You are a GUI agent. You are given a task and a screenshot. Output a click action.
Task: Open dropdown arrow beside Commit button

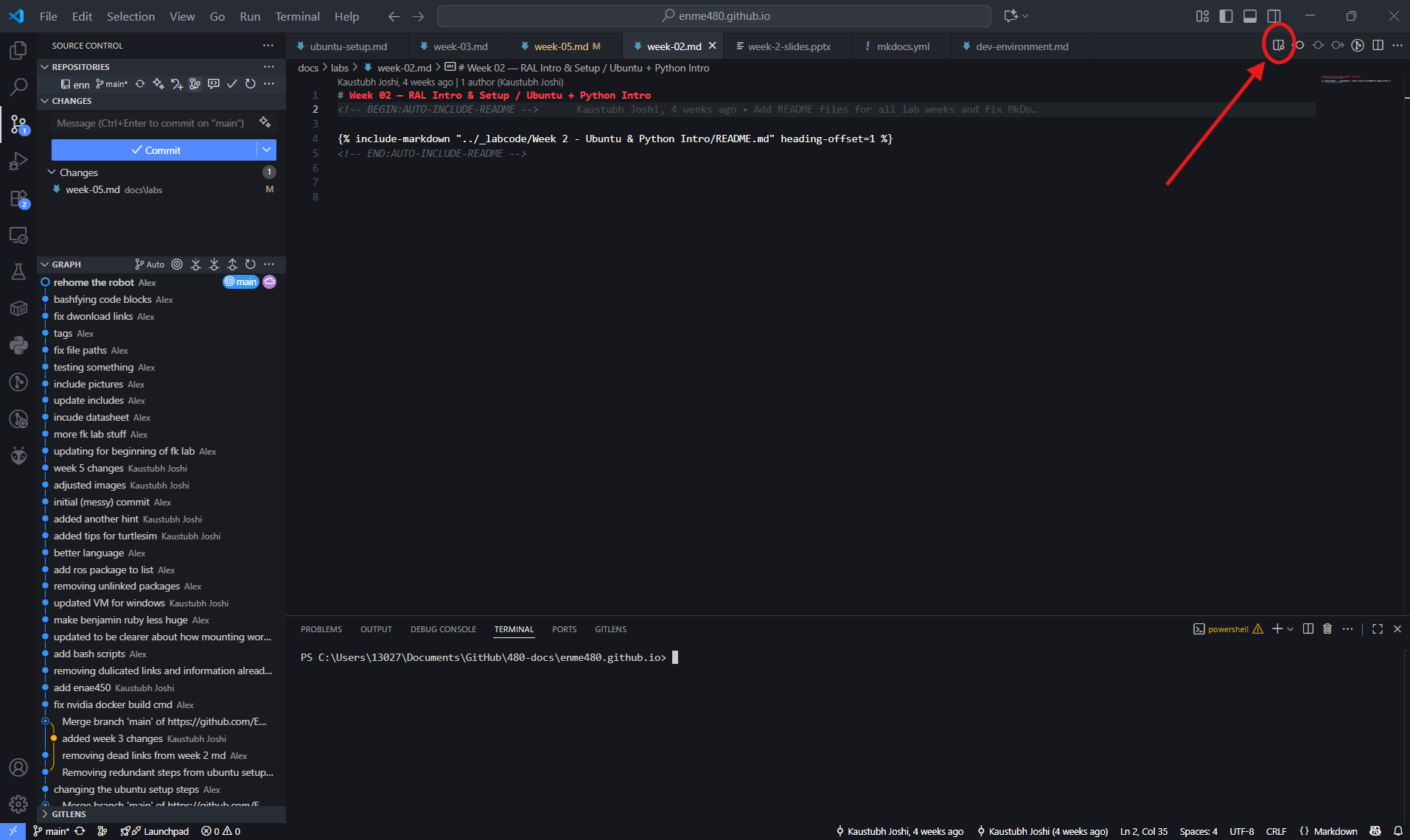pyautogui.click(x=267, y=150)
